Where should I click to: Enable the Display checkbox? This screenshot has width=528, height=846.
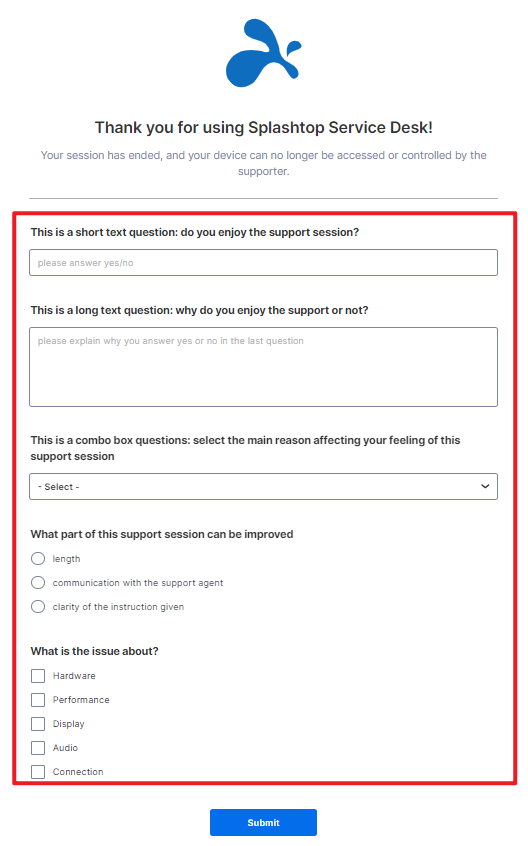38,724
